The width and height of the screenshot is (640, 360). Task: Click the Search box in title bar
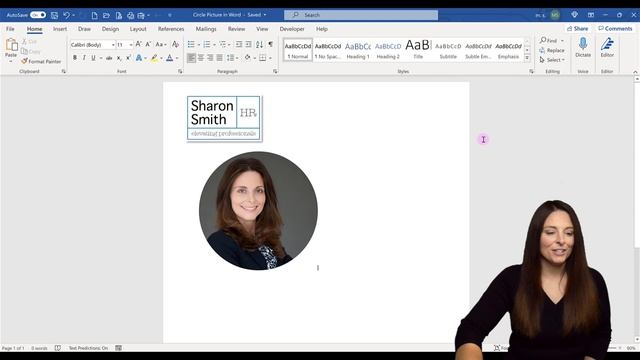361,15
